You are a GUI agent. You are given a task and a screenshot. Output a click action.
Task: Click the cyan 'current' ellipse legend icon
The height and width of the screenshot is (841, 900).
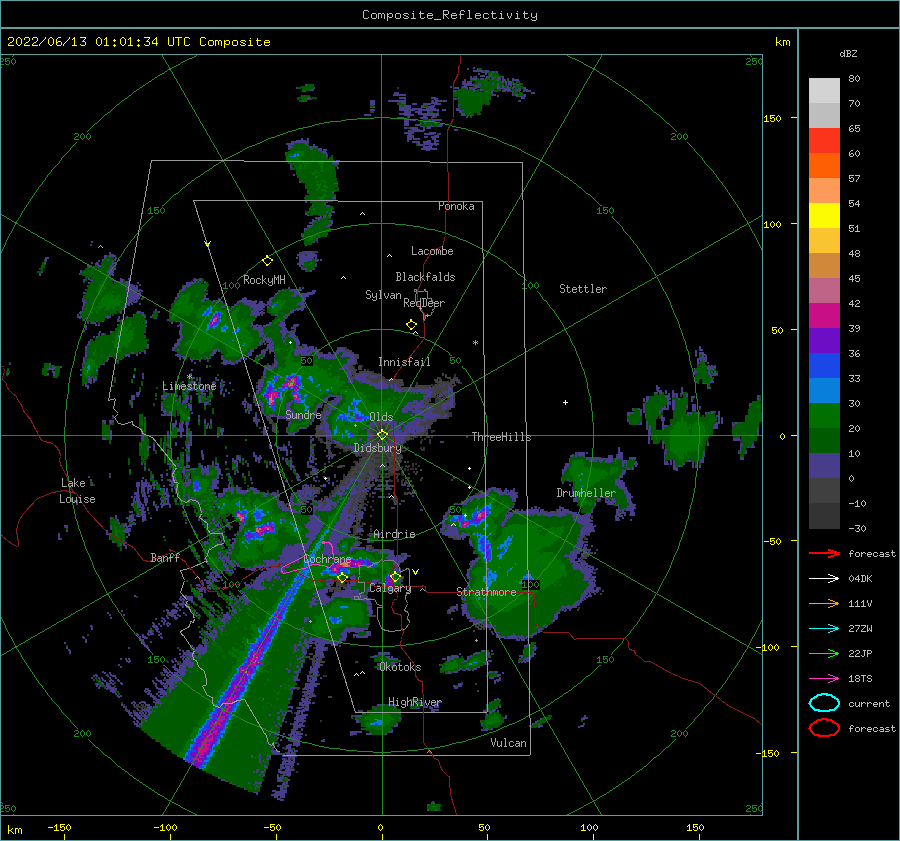[x=824, y=703]
